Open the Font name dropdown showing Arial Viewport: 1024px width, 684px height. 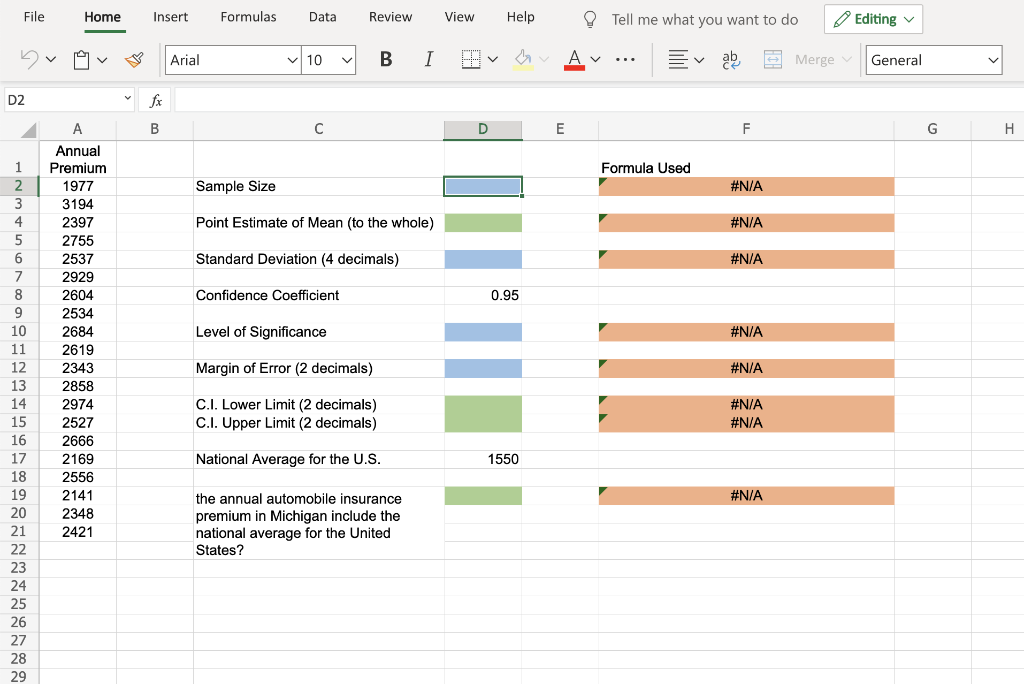[232, 59]
